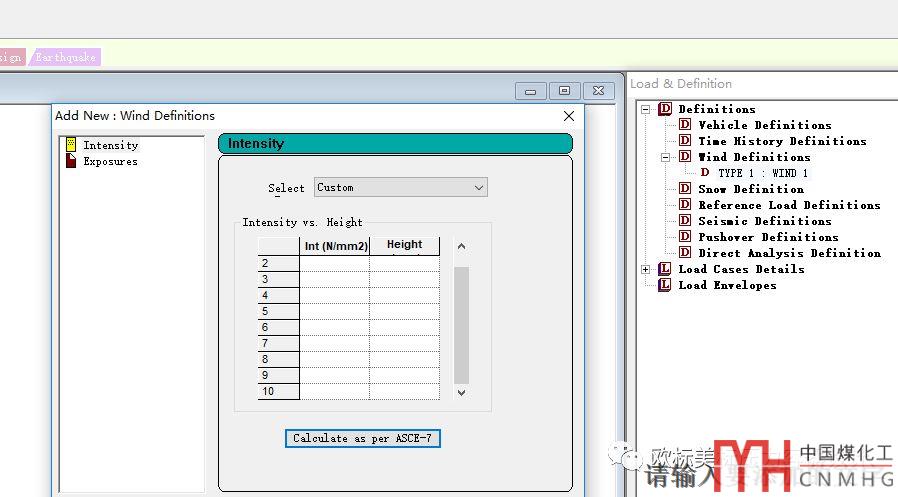Close the Add New Wind Definitions dialog
The width and height of the screenshot is (898, 497).
tap(569, 116)
